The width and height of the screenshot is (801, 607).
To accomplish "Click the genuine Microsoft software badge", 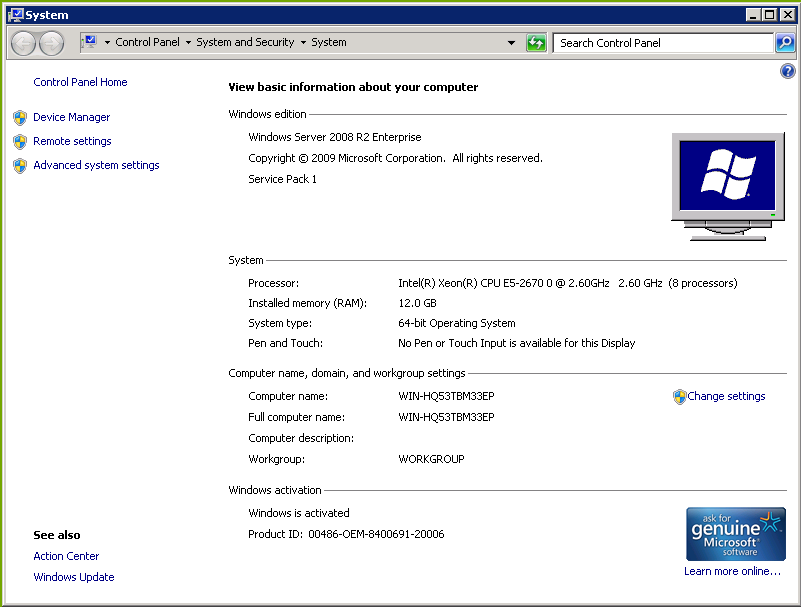I will coord(736,534).
